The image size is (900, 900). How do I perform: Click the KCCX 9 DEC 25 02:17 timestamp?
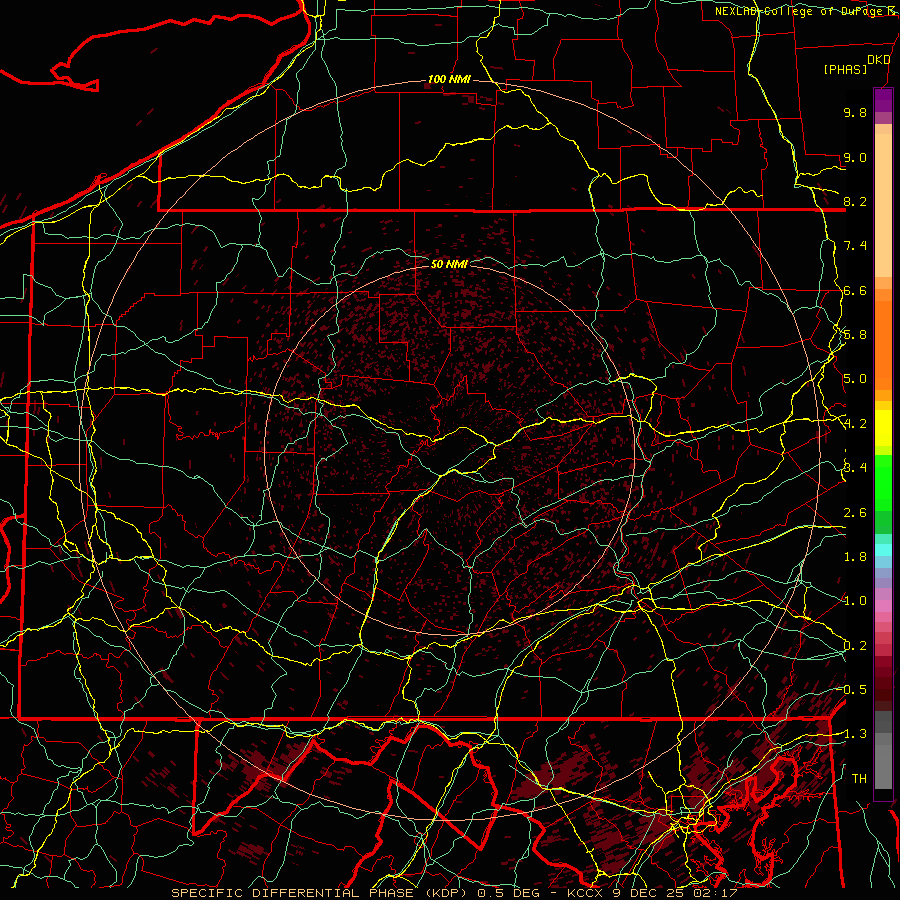point(652,893)
